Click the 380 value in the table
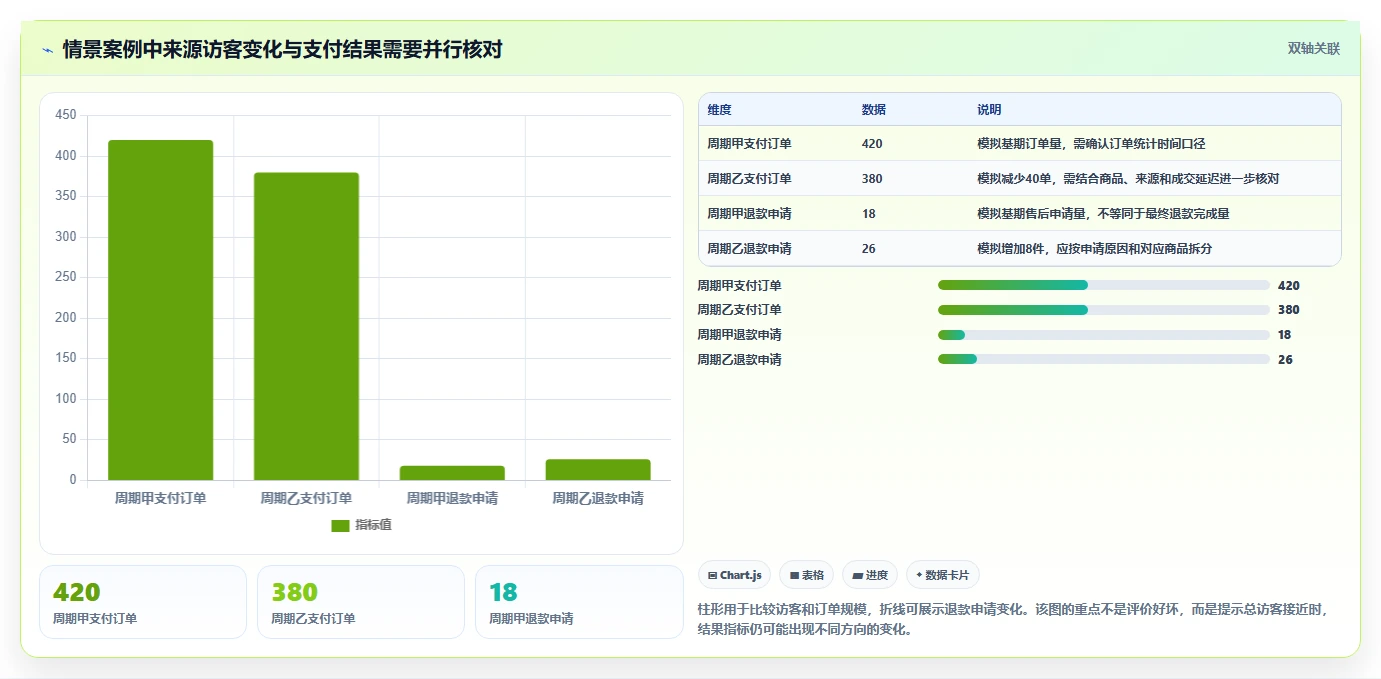 [872, 179]
